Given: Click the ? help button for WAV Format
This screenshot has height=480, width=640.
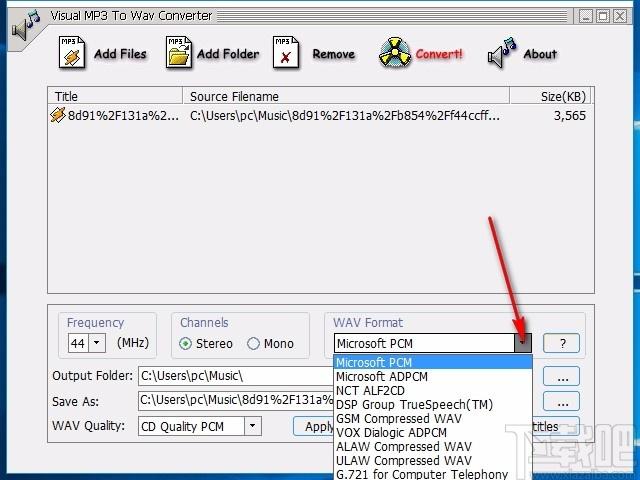Looking at the screenshot, I should click(561, 343).
